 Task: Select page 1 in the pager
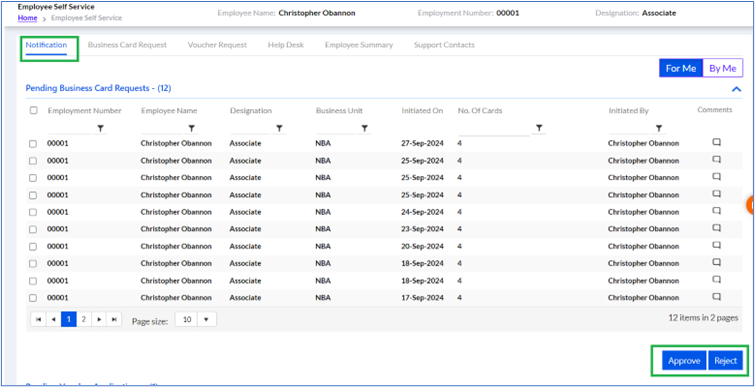tap(69, 319)
